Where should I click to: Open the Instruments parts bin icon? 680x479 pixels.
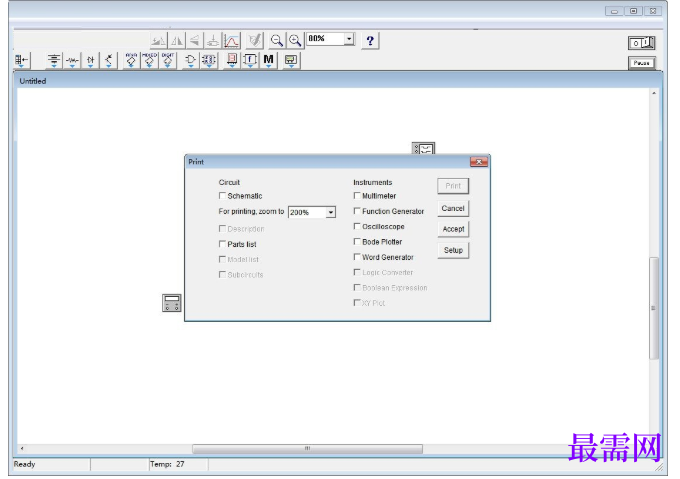point(291,60)
